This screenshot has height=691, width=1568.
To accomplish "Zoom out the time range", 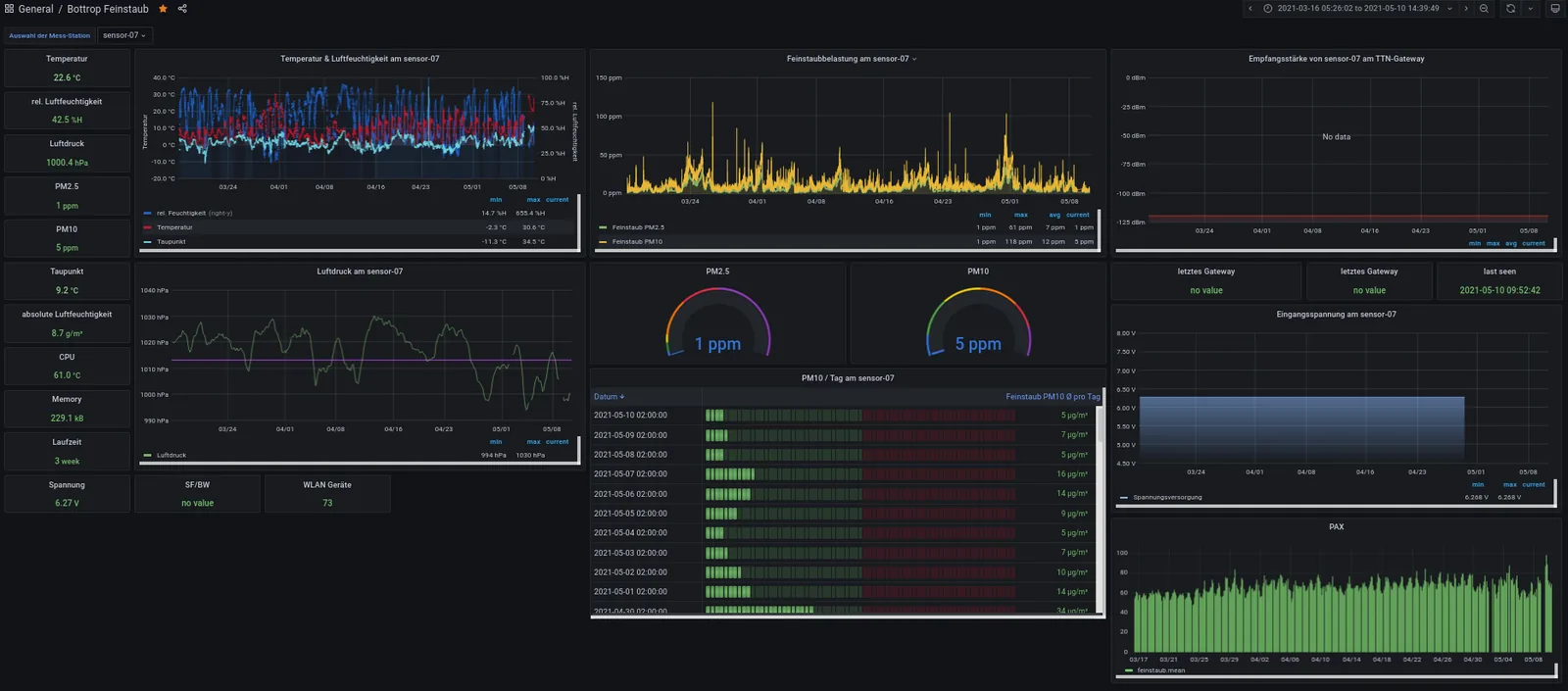I will tap(1484, 9).
